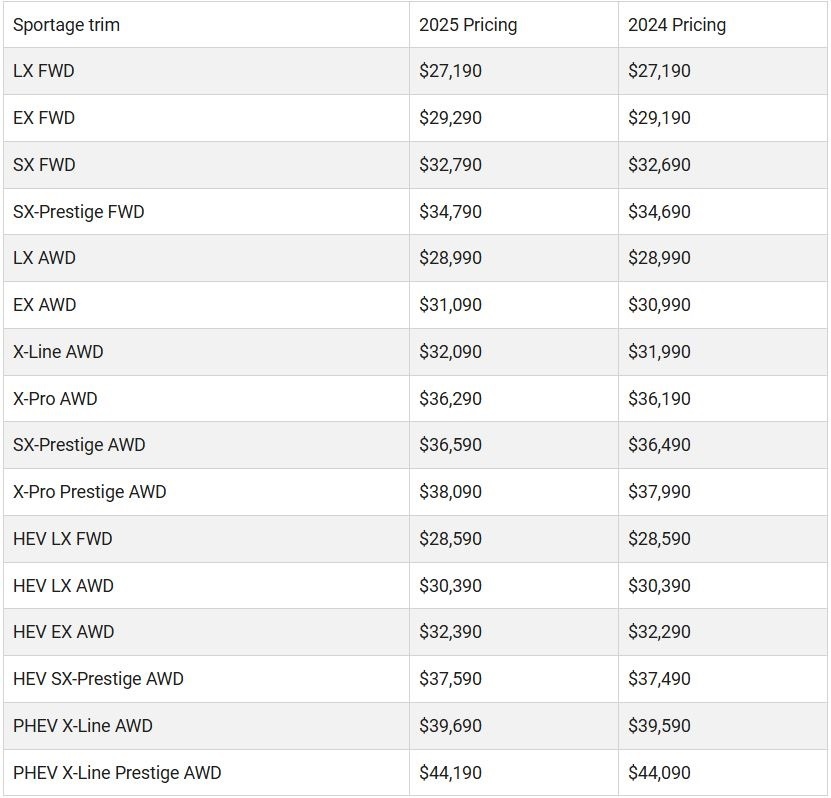
Task: Click the PHEV X-Line Prestige AWD label
Action: pyautogui.click(x=117, y=773)
